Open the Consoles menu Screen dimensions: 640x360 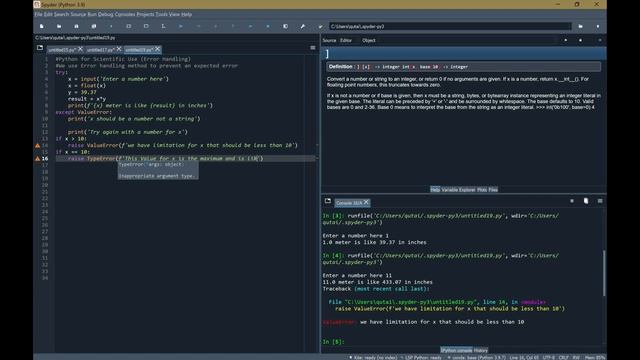(125, 14)
